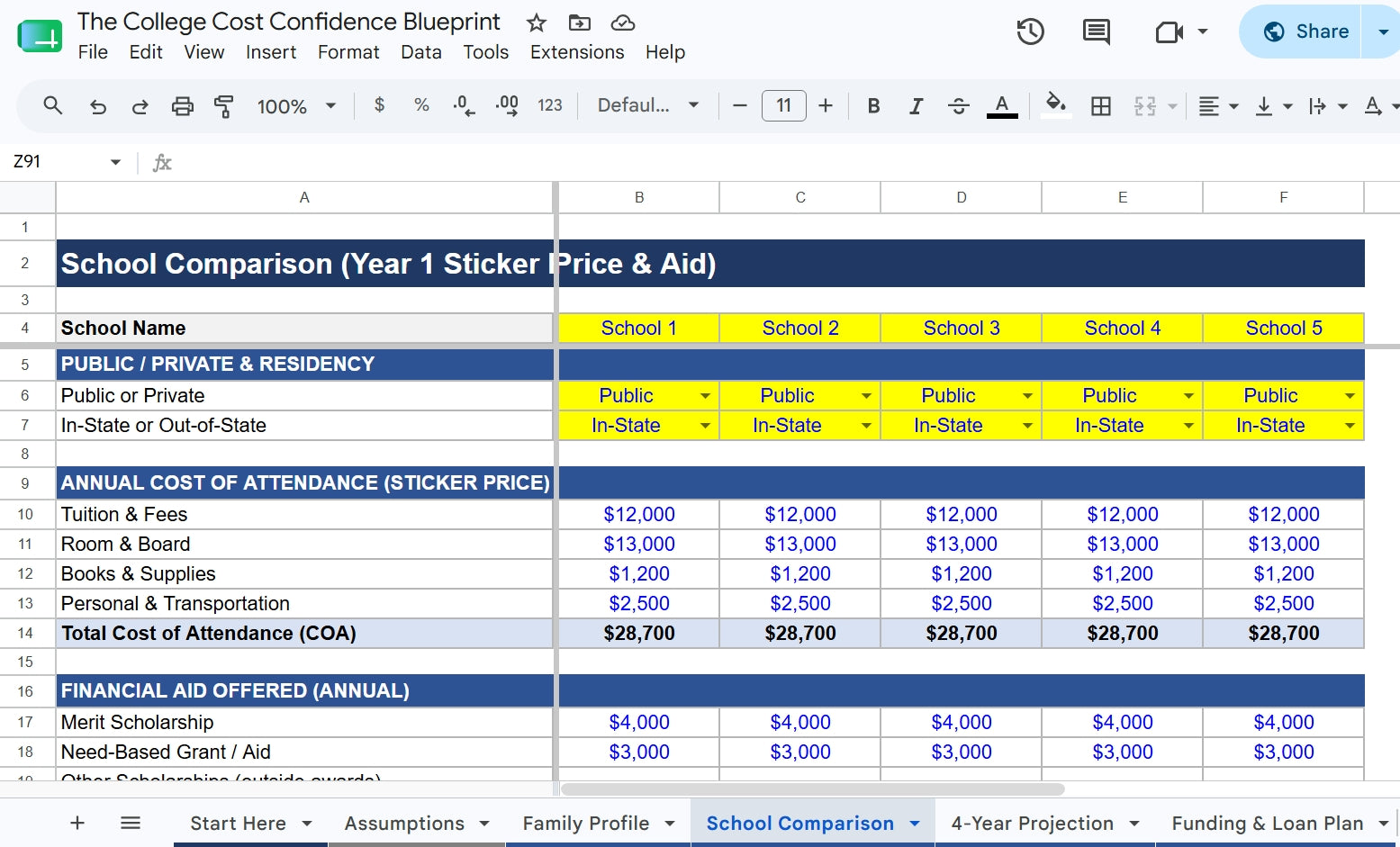Toggle italic formatting
The width and height of the screenshot is (1400, 847).
click(x=916, y=105)
